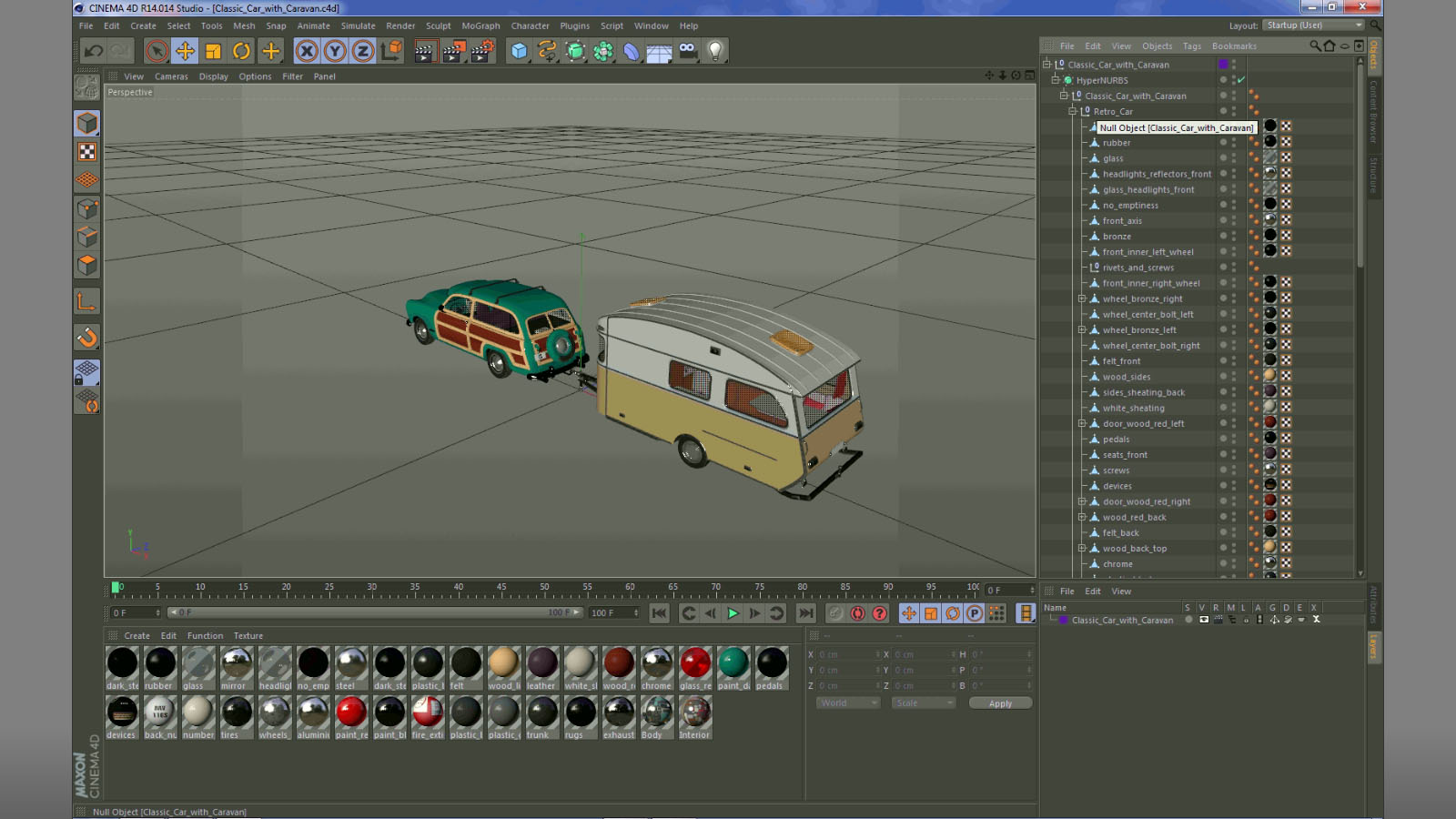
Task: Click the Camera object icon
Action: tap(687, 51)
